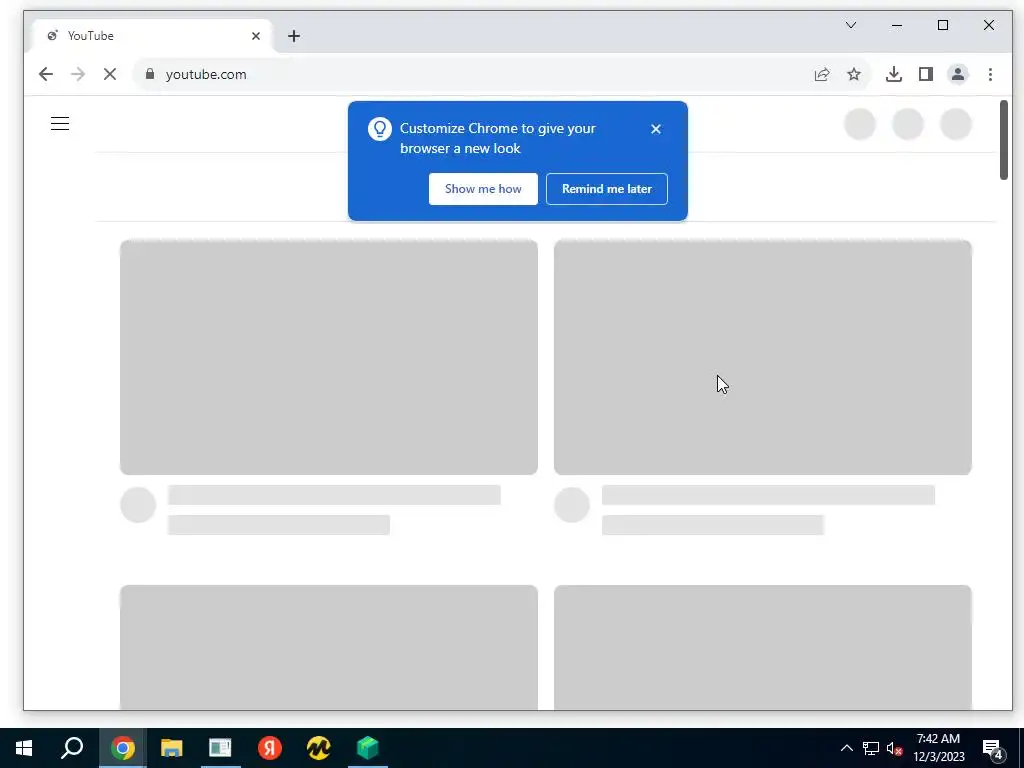The height and width of the screenshot is (768, 1024).
Task: Bookmark this tab with star icon
Action: pyautogui.click(x=854, y=74)
